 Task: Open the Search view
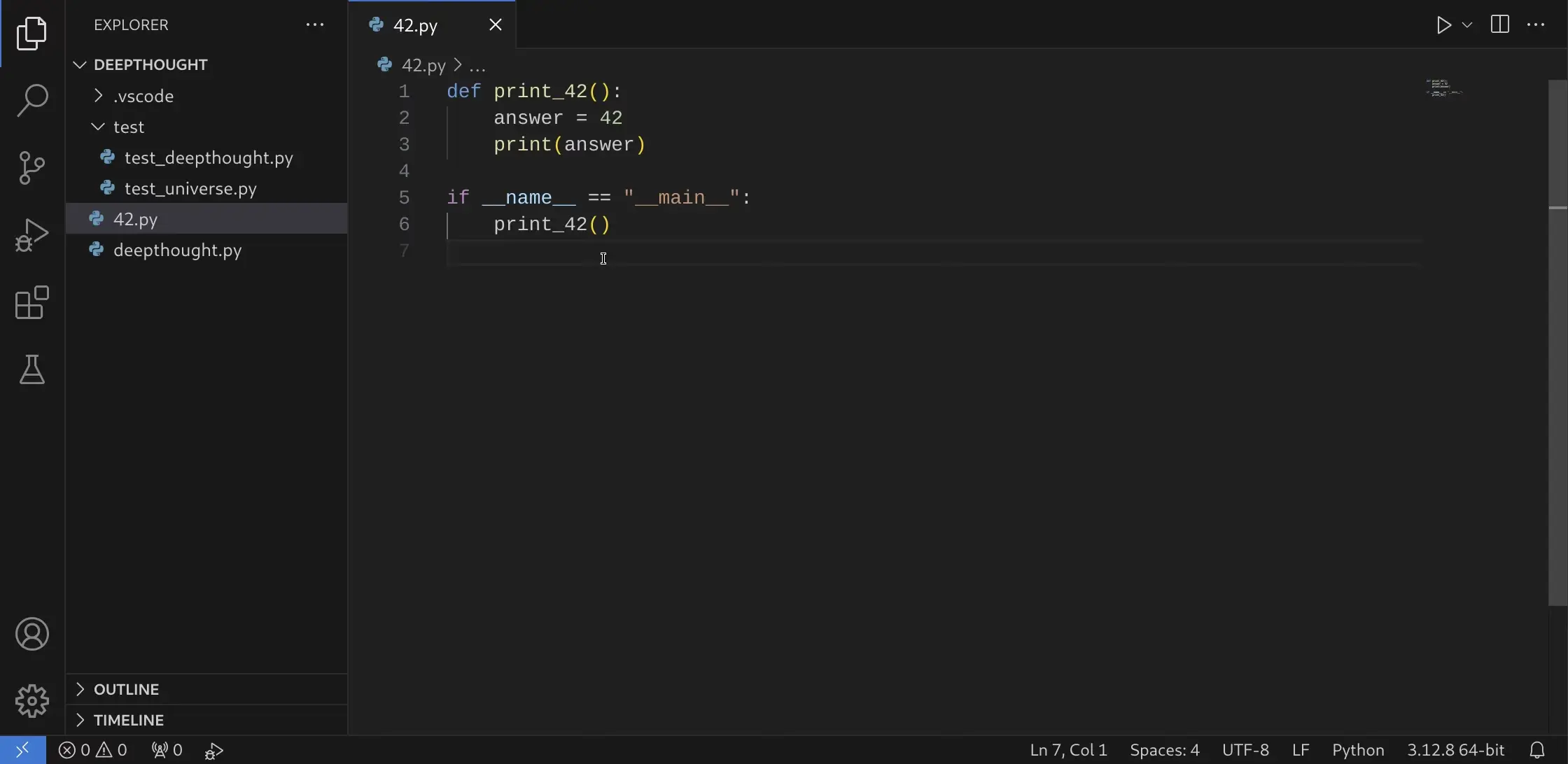tap(31, 100)
